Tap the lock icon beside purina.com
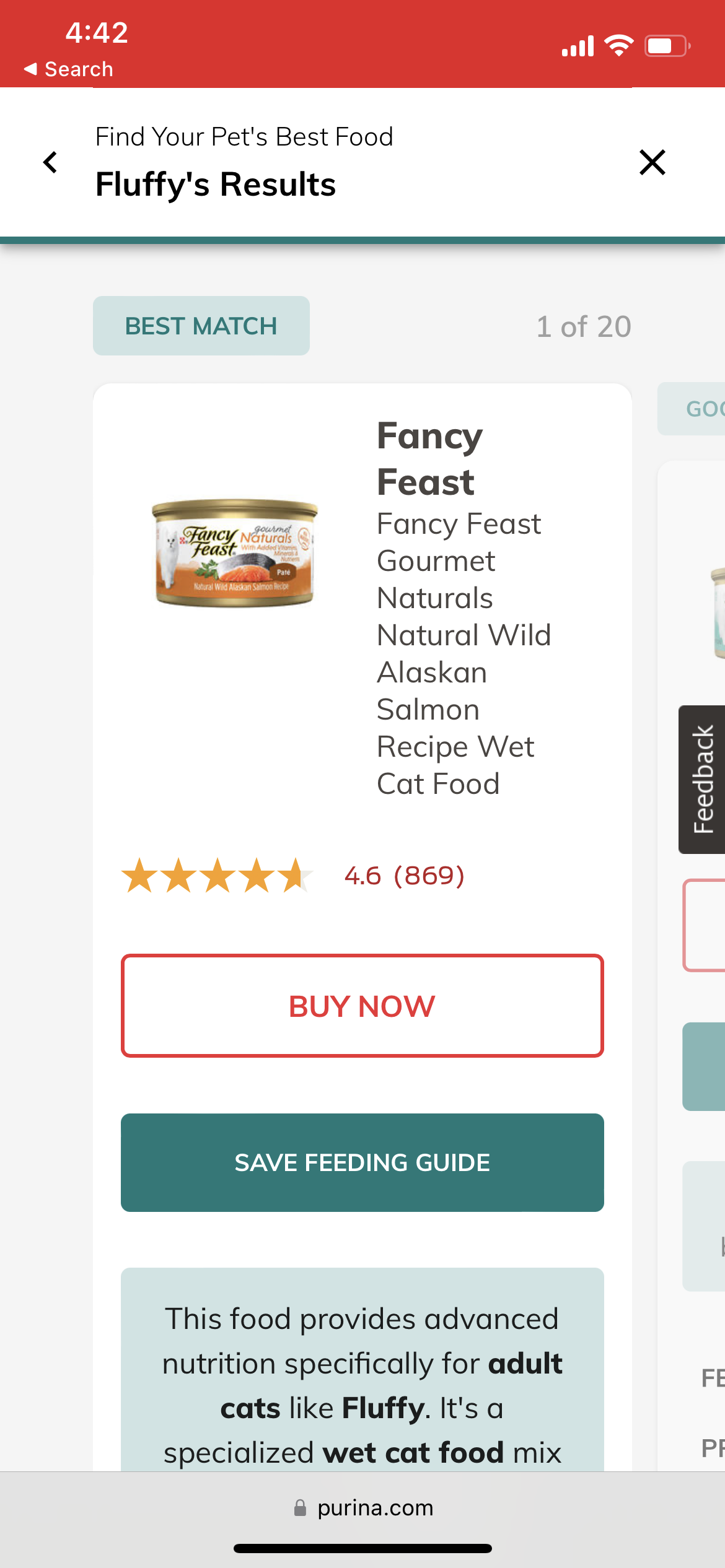The width and height of the screenshot is (725, 1568). click(x=300, y=1508)
